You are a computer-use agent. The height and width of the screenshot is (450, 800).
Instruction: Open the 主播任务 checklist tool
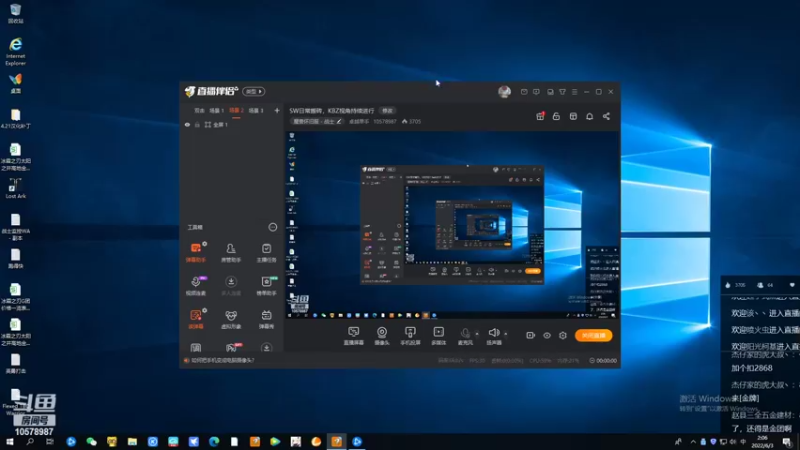tap(266, 253)
